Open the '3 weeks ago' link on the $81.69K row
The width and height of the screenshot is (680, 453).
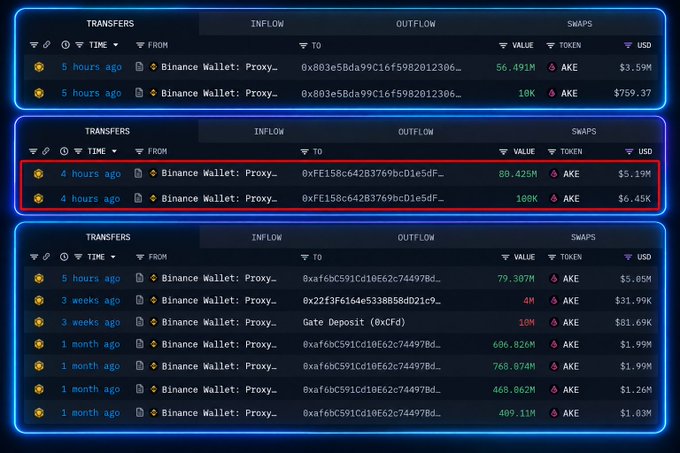pyautogui.click(x=91, y=322)
